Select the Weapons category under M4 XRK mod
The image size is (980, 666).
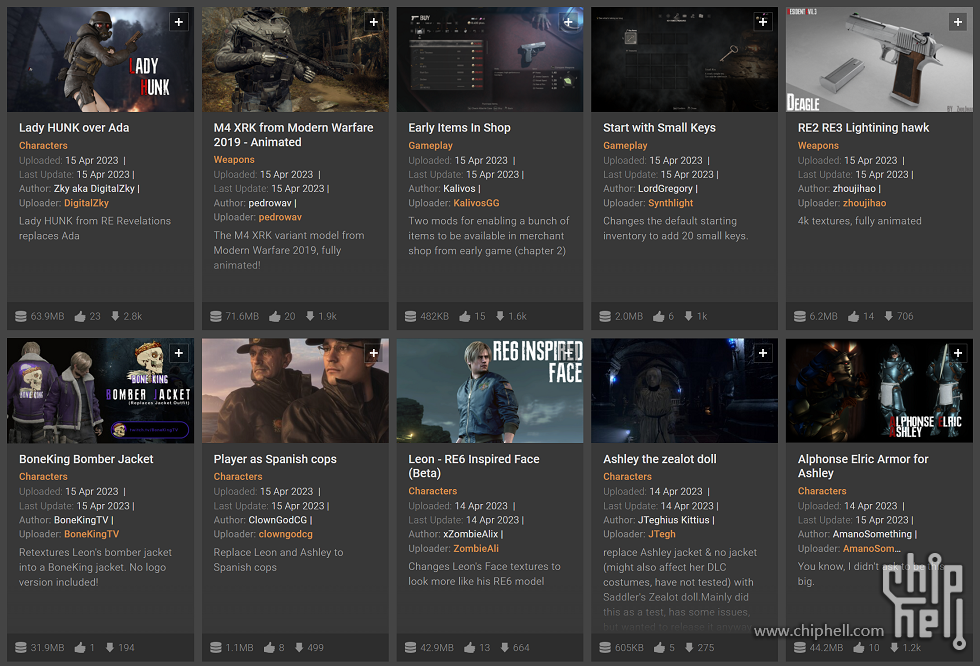point(234,160)
